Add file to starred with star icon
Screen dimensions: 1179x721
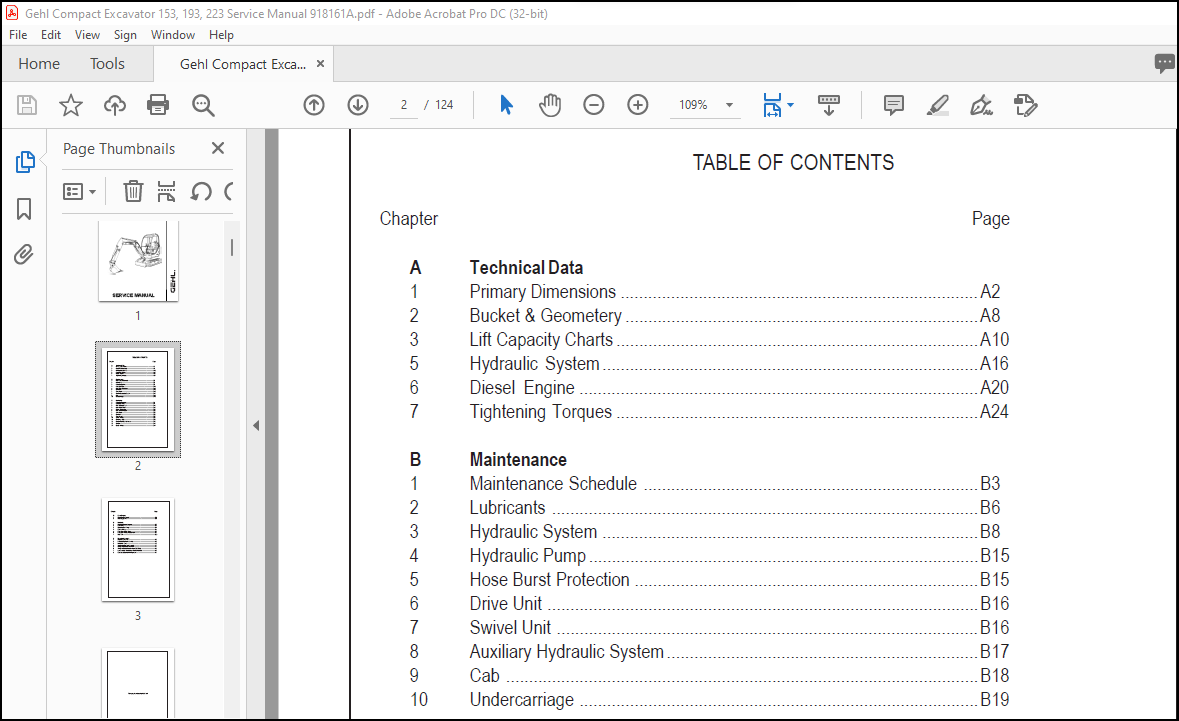point(71,105)
